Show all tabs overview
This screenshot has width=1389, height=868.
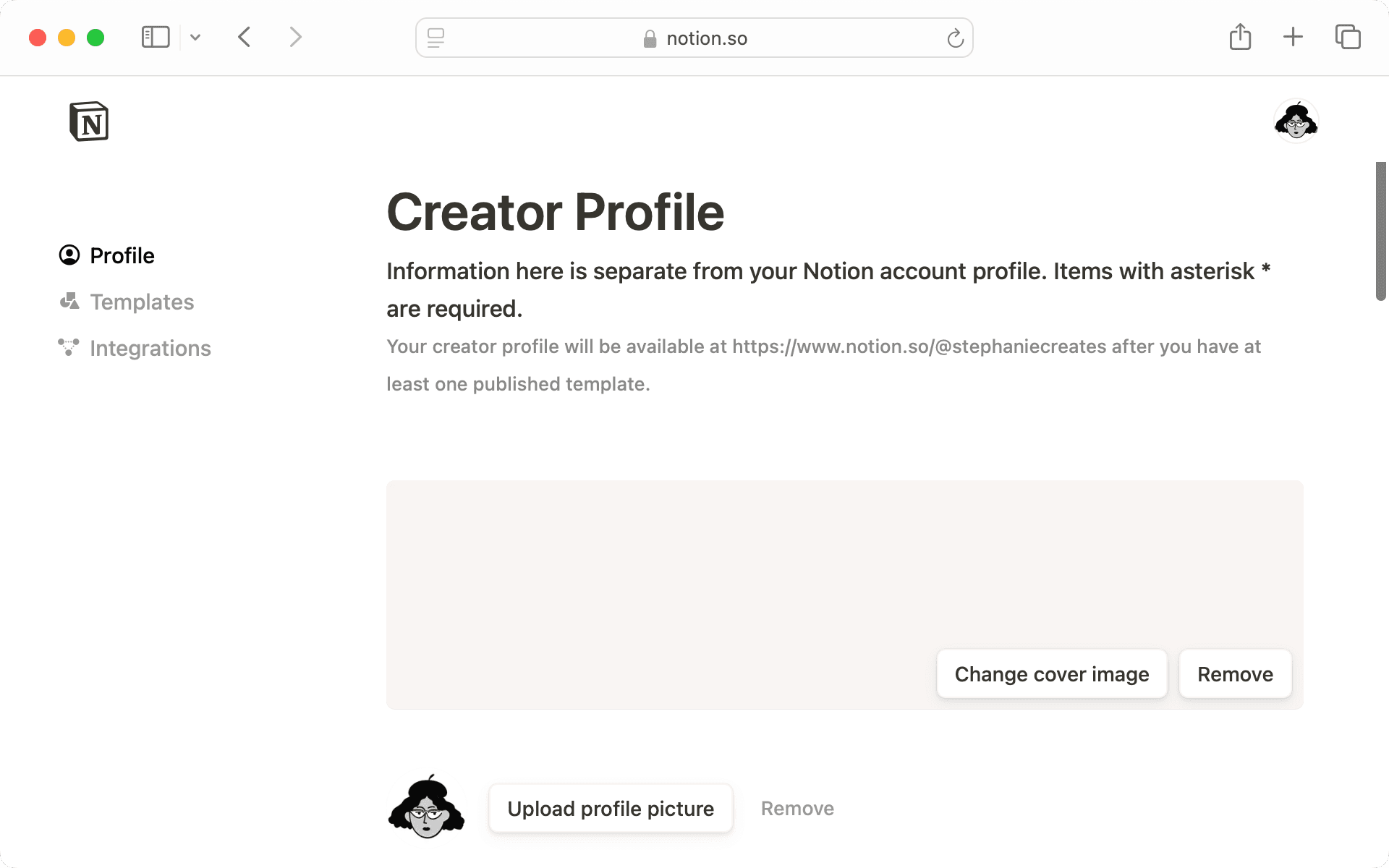click(x=1347, y=37)
